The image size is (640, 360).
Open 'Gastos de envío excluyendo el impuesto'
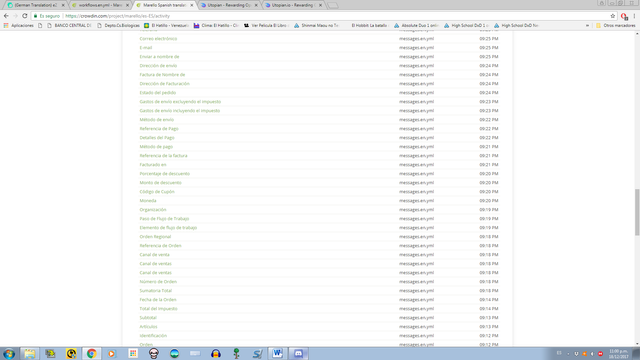(180, 102)
